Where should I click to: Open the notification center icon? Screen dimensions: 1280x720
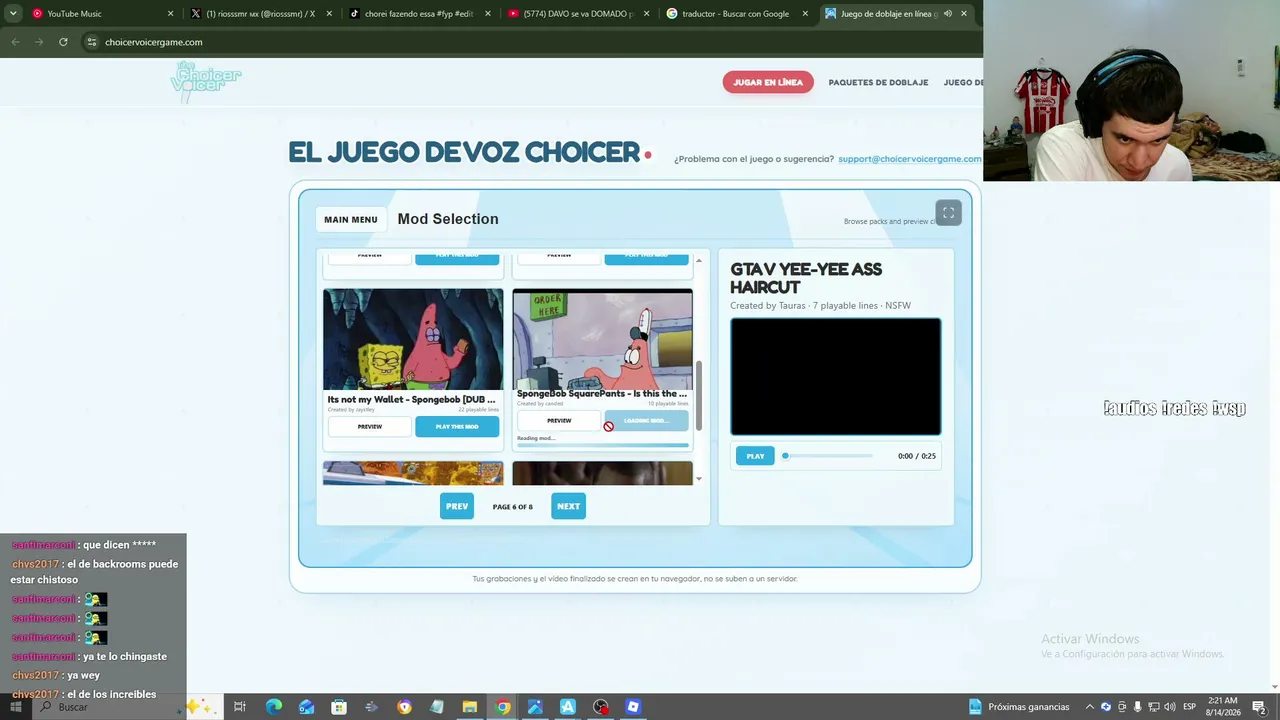point(1258,707)
